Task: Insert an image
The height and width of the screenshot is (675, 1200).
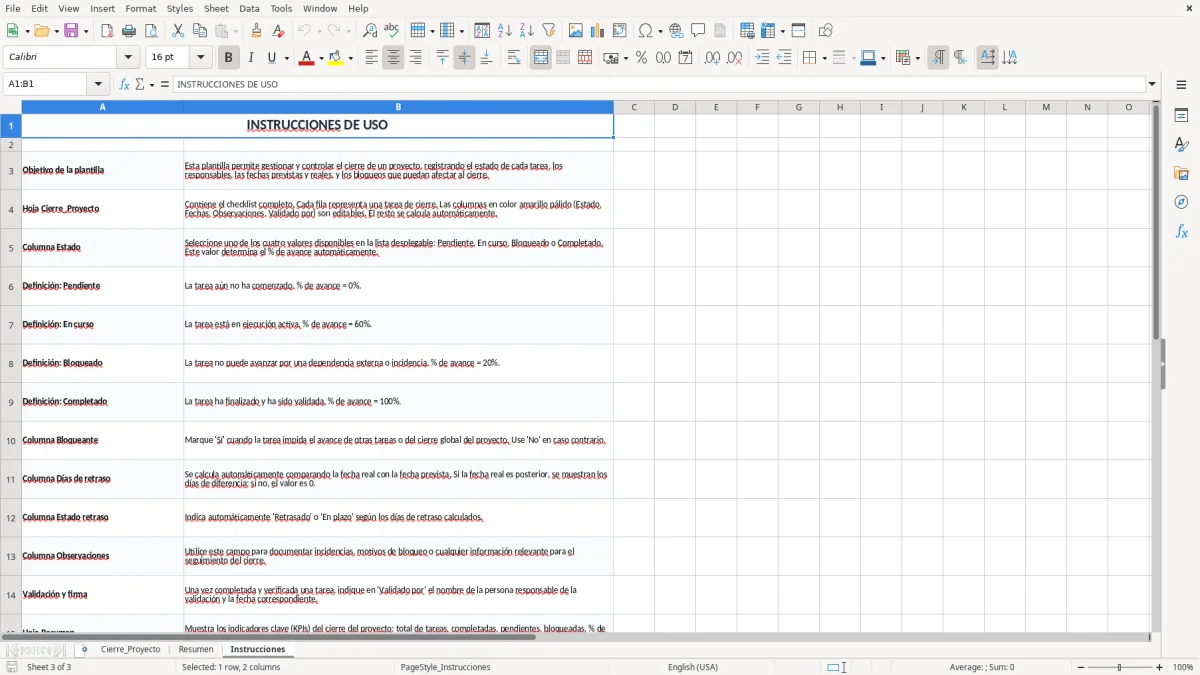Action: [576, 31]
